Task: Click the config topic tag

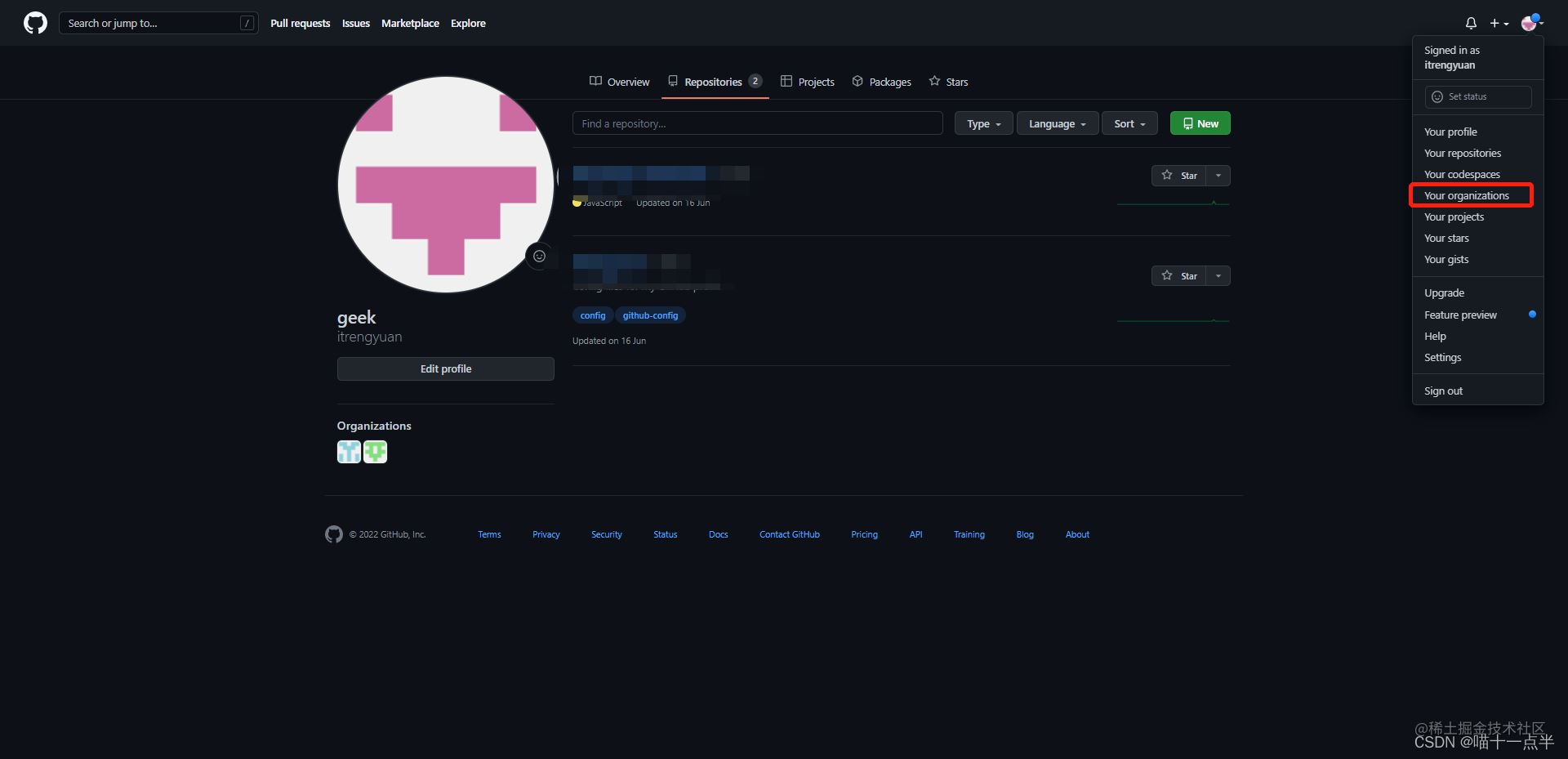Action: pyautogui.click(x=593, y=315)
